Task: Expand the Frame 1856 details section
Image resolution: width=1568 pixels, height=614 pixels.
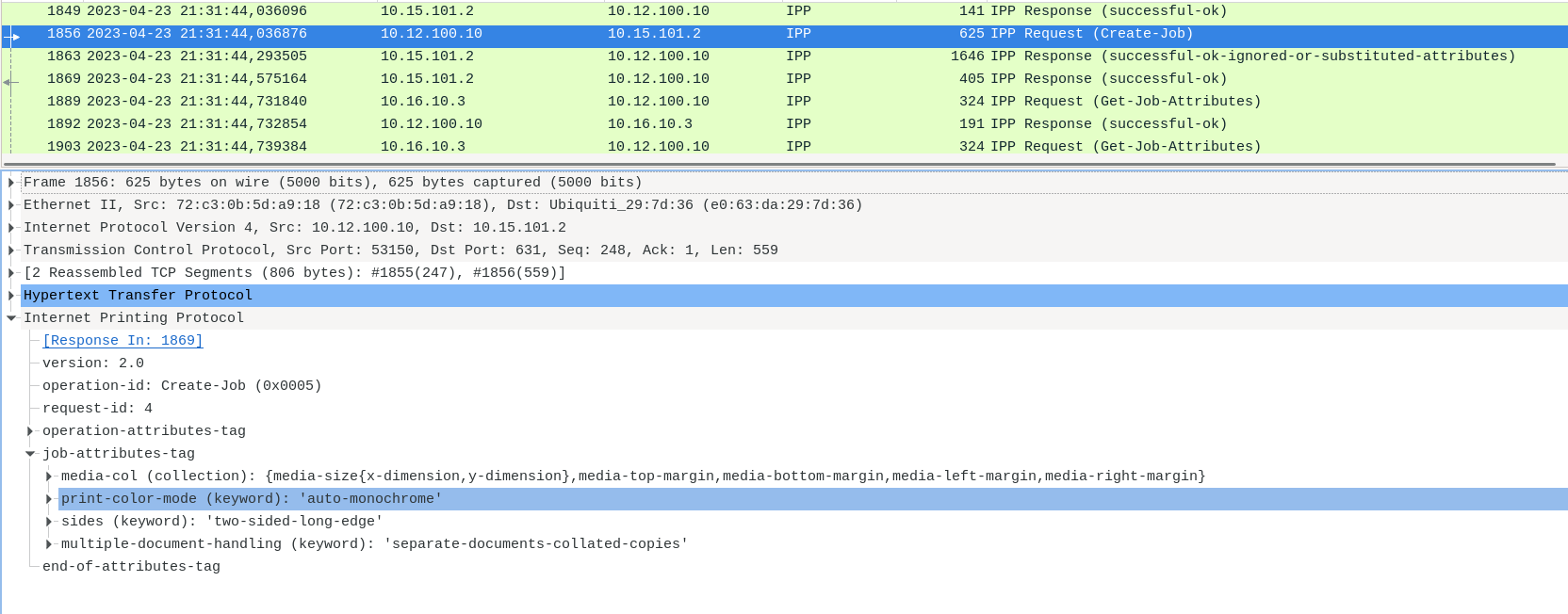Action: 10,182
